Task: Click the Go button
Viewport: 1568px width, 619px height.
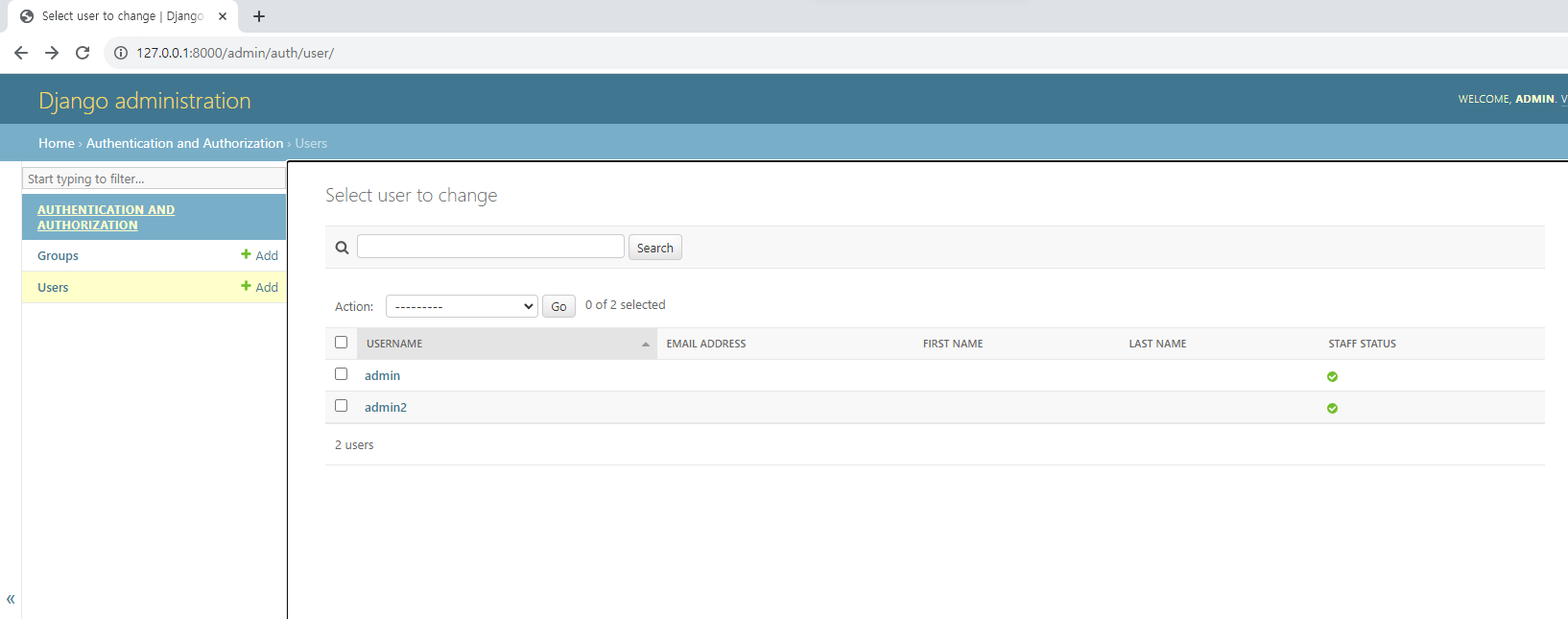Action: 558,306
